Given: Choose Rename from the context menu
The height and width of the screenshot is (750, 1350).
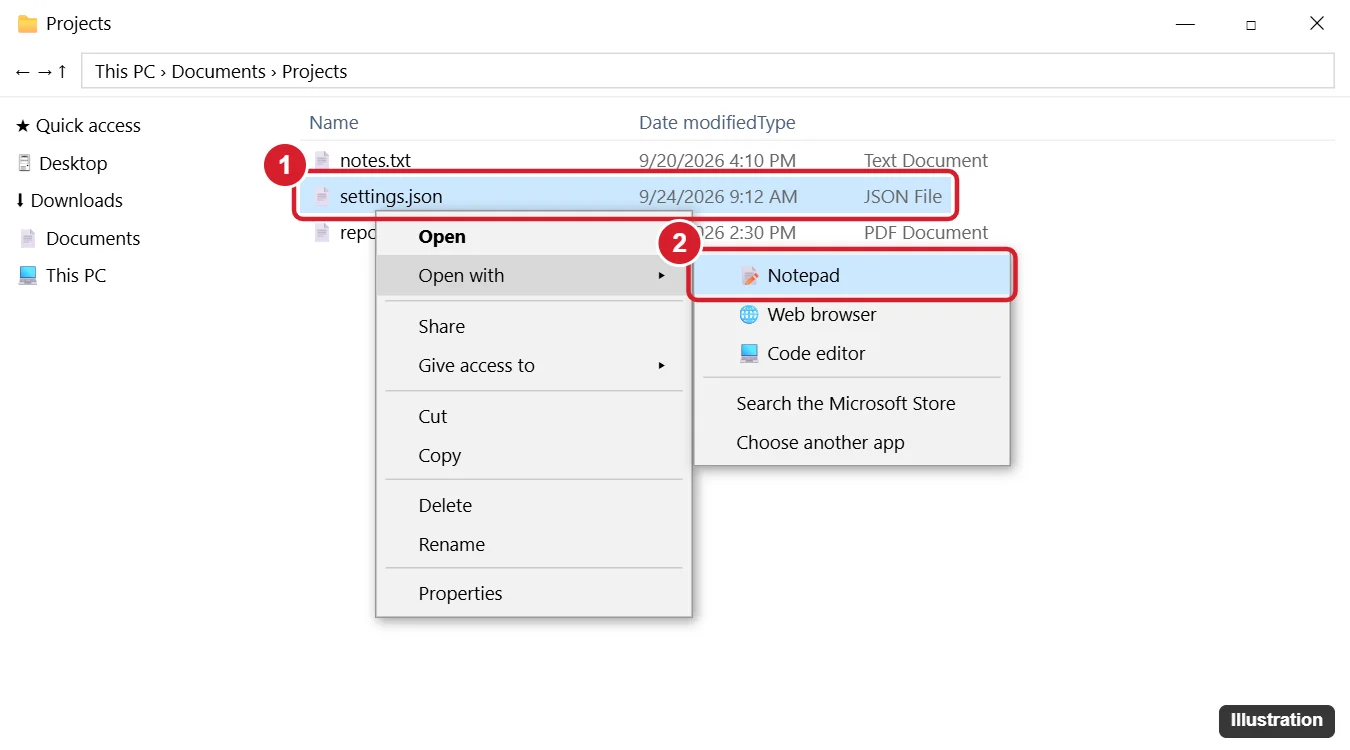Looking at the screenshot, I should point(534,545).
